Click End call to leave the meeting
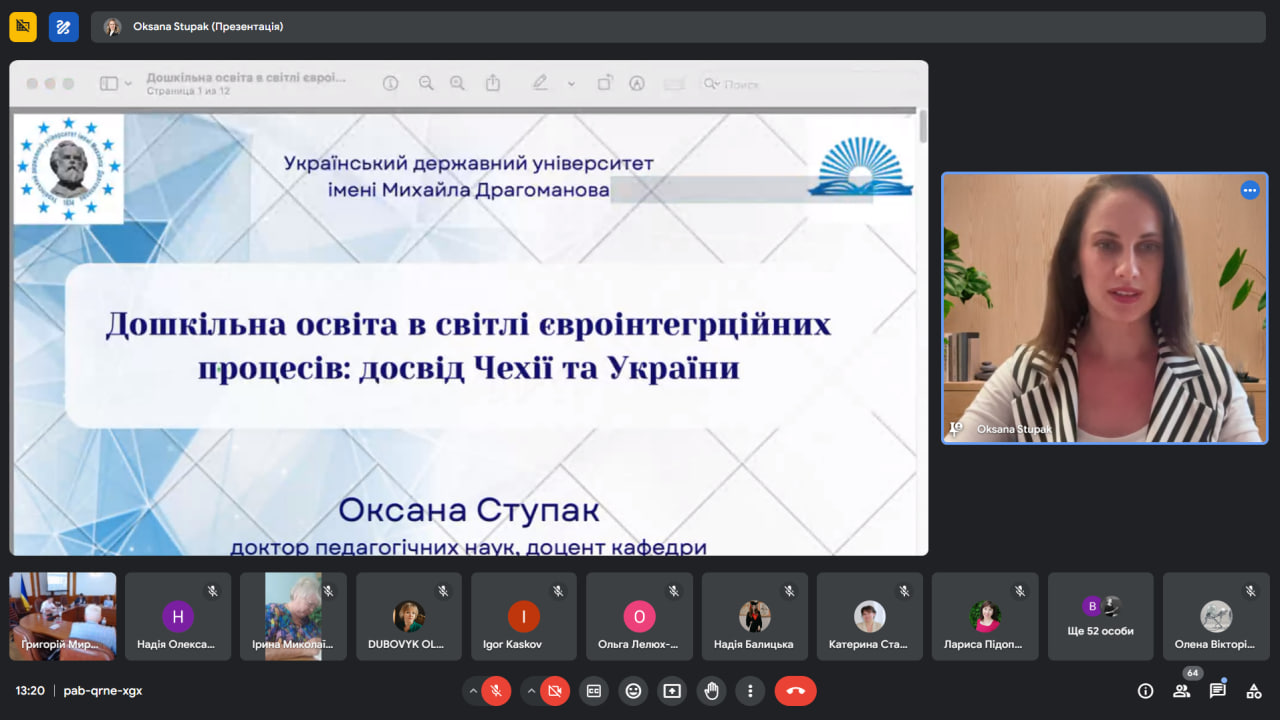The width and height of the screenshot is (1280, 720). 794,690
